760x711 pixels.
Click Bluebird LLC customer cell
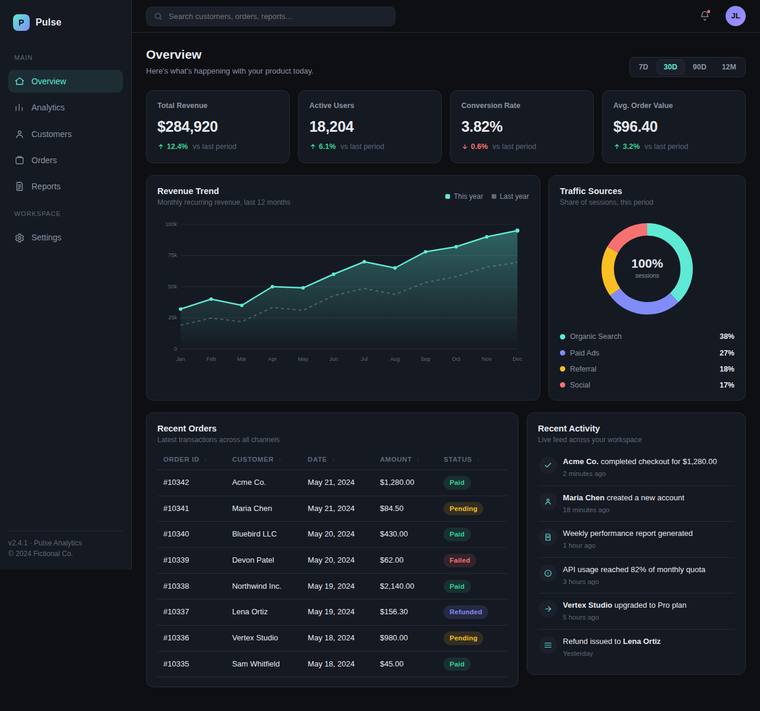pos(254,534)
